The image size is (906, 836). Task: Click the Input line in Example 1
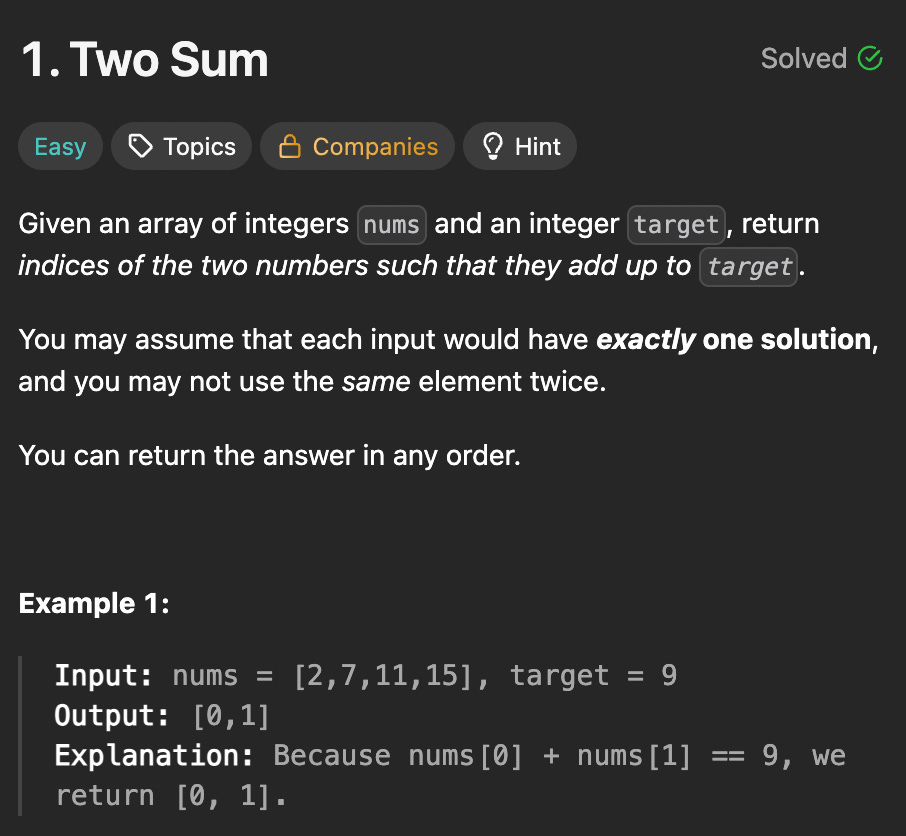click(366, 675)
